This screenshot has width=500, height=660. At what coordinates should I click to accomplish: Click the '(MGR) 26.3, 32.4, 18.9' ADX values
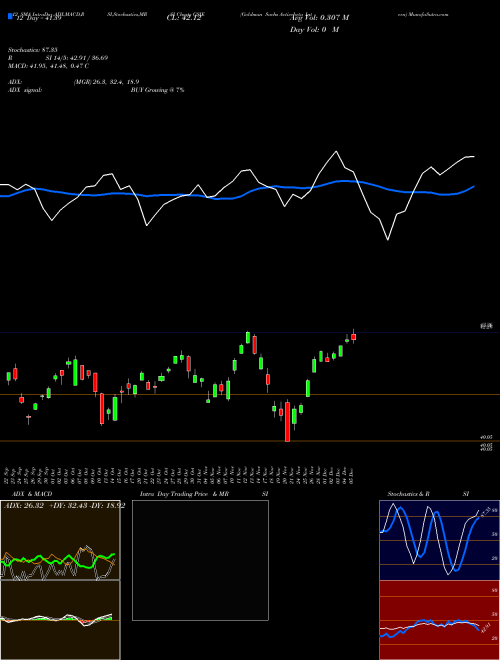106,82
